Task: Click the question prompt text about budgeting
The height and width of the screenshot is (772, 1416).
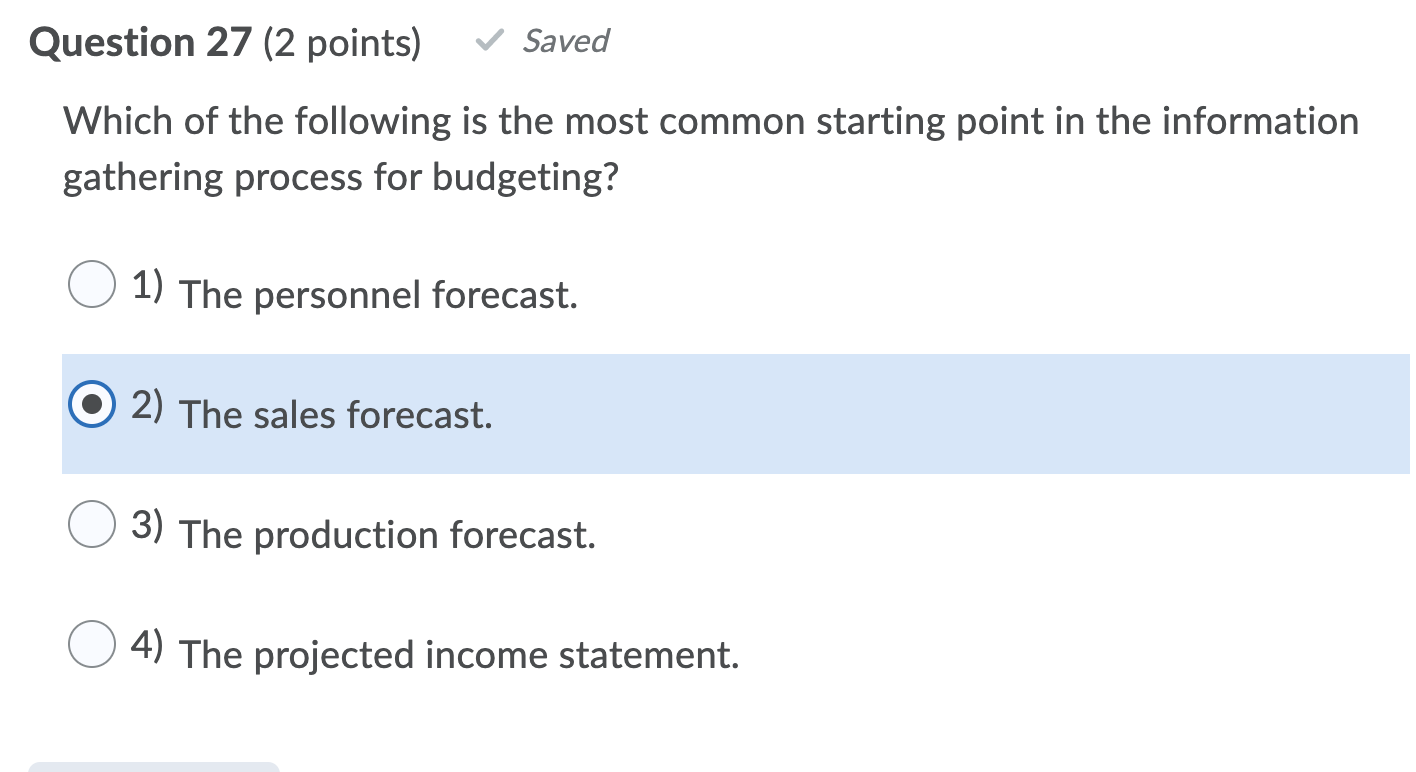Action: click(710, 148)
